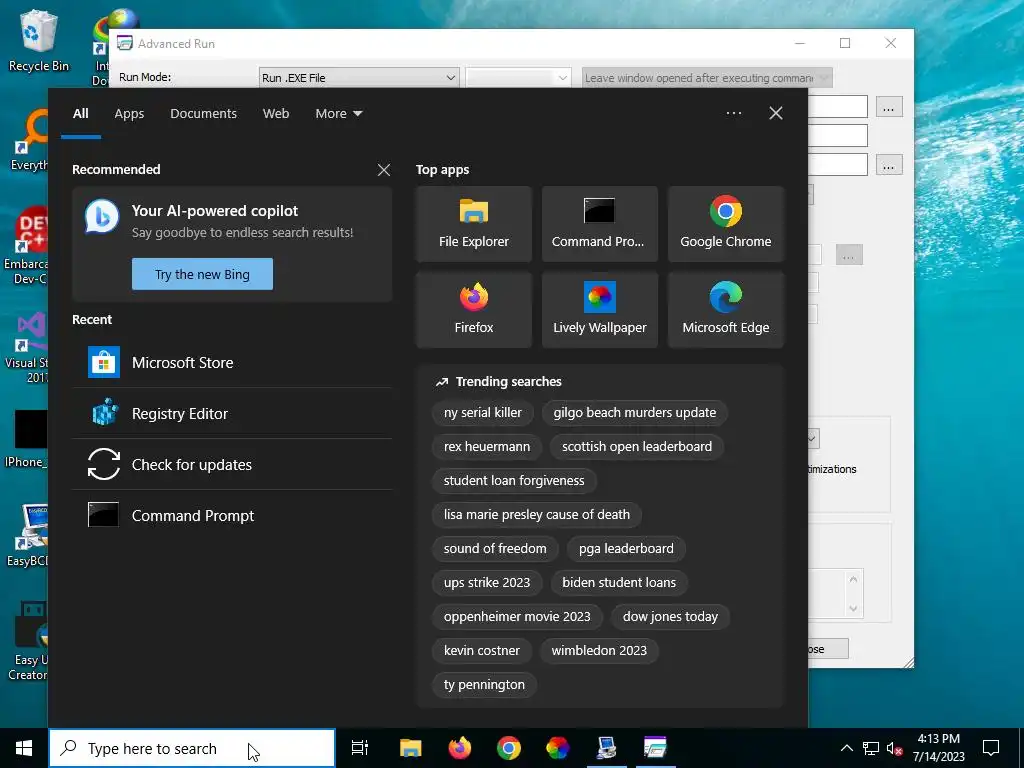Search trending 'ups strike 2023'
1024x768 pixels.
487,583
